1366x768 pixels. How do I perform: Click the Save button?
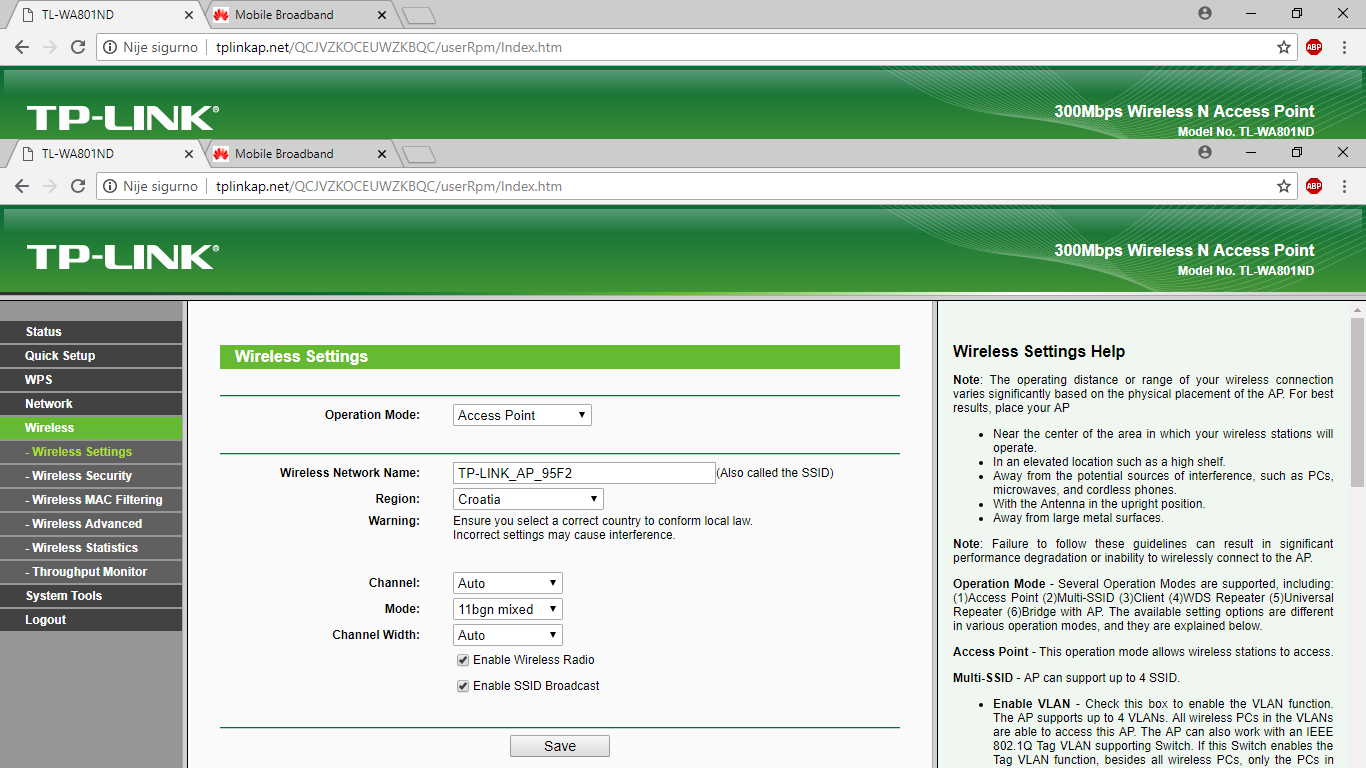tap(560, 746)
